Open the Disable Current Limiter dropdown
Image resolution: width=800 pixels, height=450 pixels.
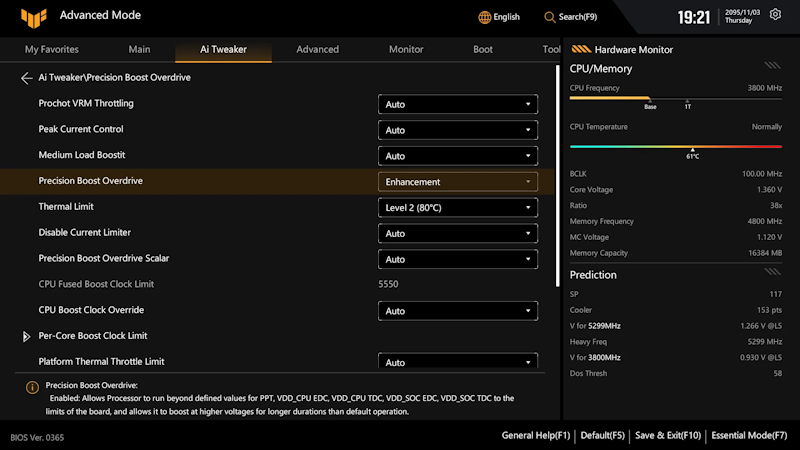[x=458, y=234]
